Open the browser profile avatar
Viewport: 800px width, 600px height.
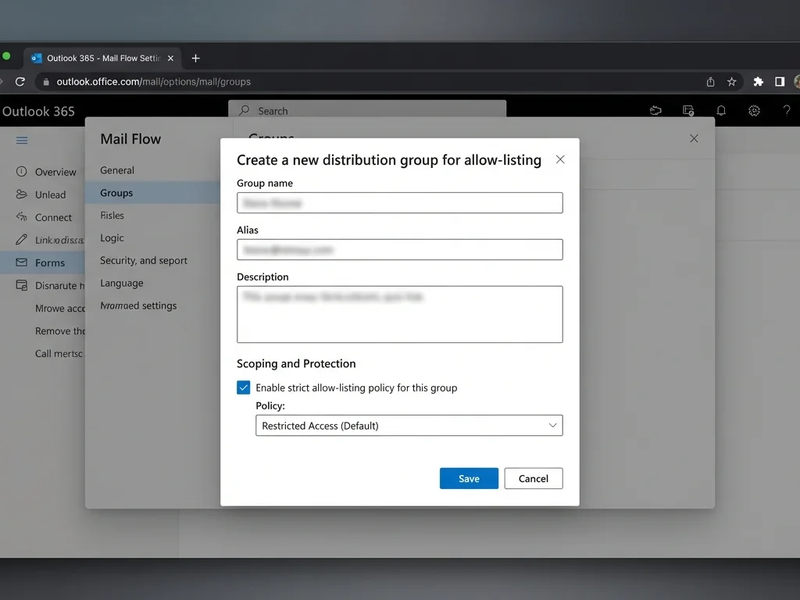(x=794, y=81)
